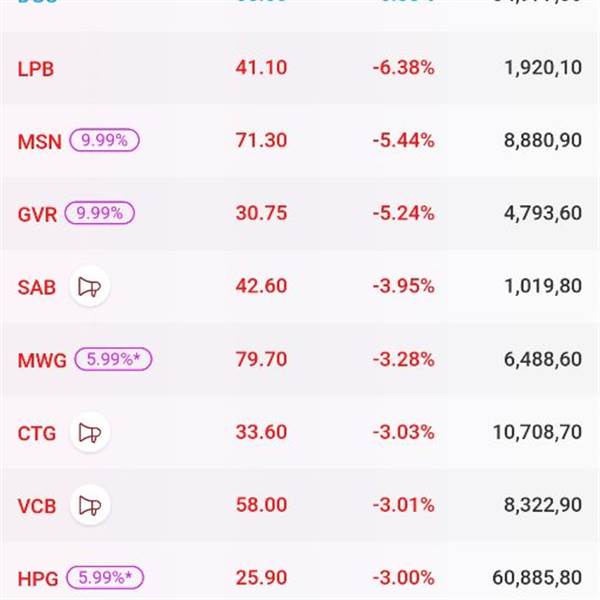Select the CTG ticker symbol
The width and height of the screenshot is (600, 600).
click(37, 433)
